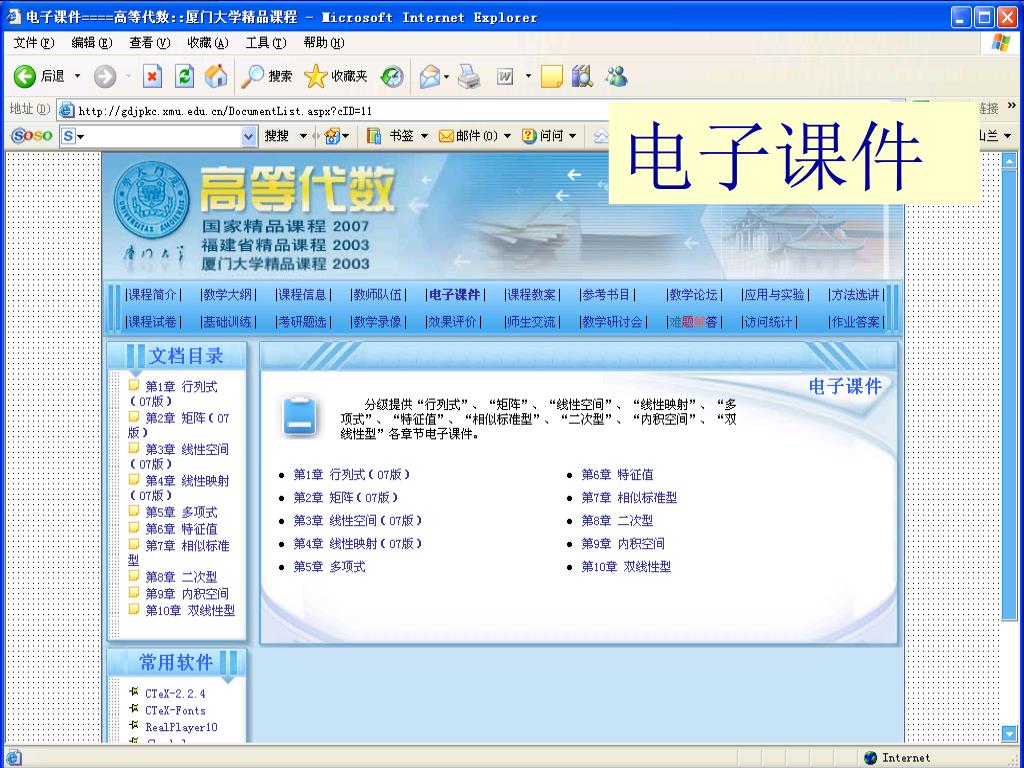Click the 搜搜 search button
Screen dimensions: 1024x768
[x=277, y=136]
